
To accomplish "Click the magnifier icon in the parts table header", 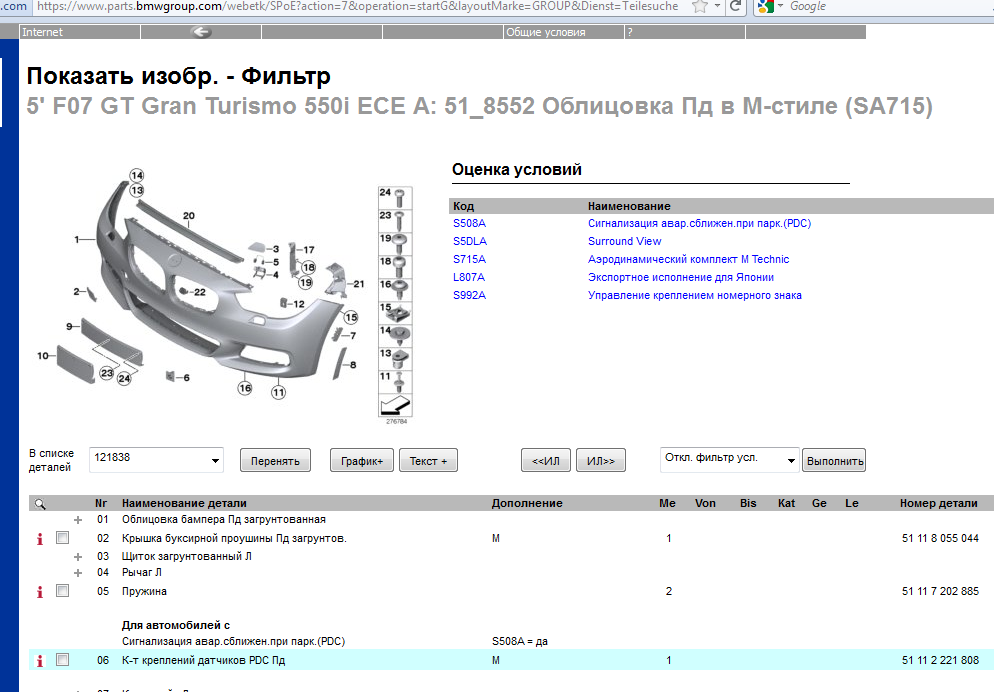I will (40, 504).
